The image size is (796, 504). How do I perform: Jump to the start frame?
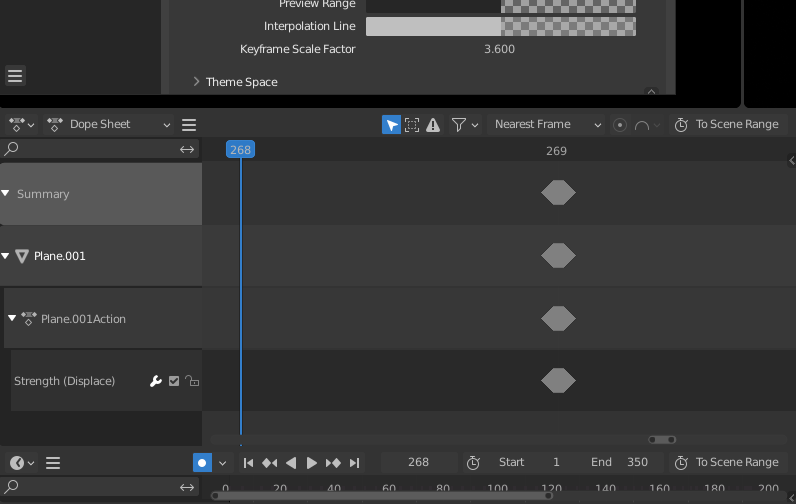pyautogui.click(x=248, y=463)
